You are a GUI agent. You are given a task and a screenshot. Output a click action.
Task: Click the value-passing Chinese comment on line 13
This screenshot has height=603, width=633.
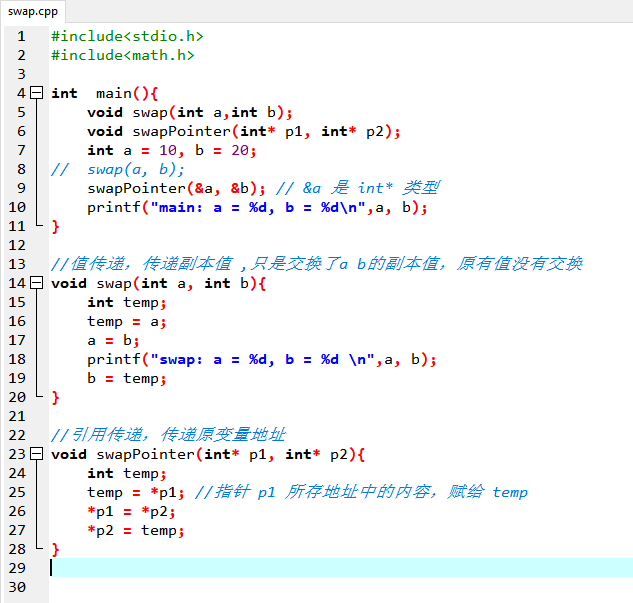click(x=316, y=264)
